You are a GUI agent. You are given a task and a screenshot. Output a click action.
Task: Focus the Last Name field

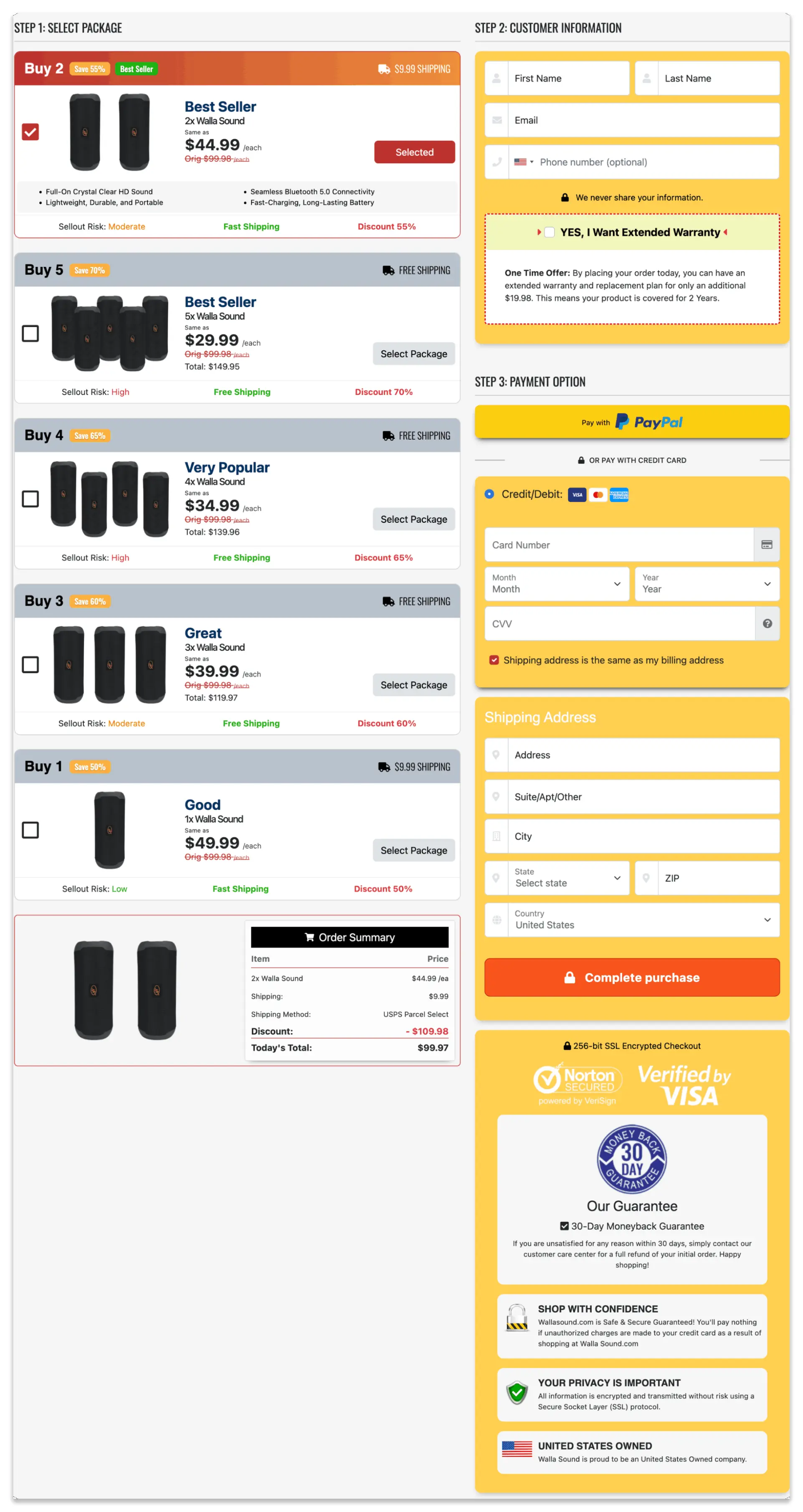click(719, 78)
